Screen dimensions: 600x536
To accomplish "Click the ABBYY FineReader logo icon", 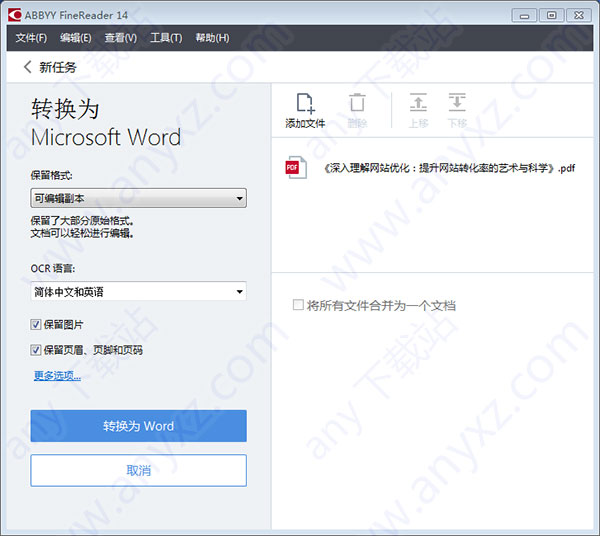I will point(15,15).
